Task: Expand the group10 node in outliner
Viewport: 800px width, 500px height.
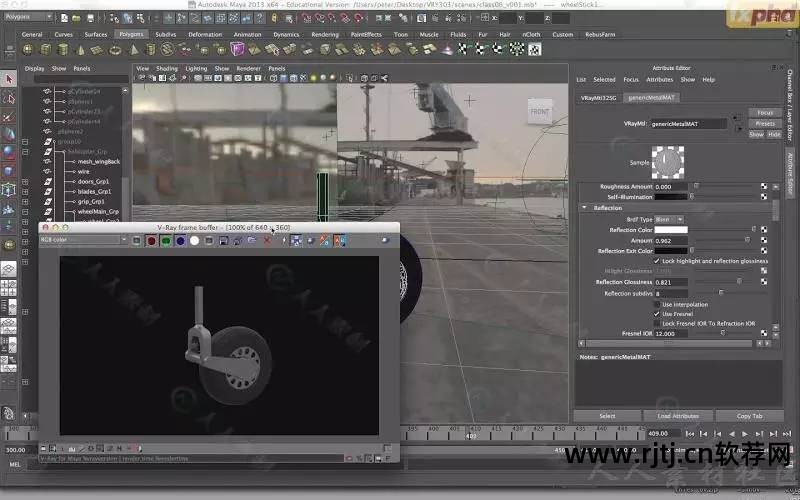Action: coord(25,141)
